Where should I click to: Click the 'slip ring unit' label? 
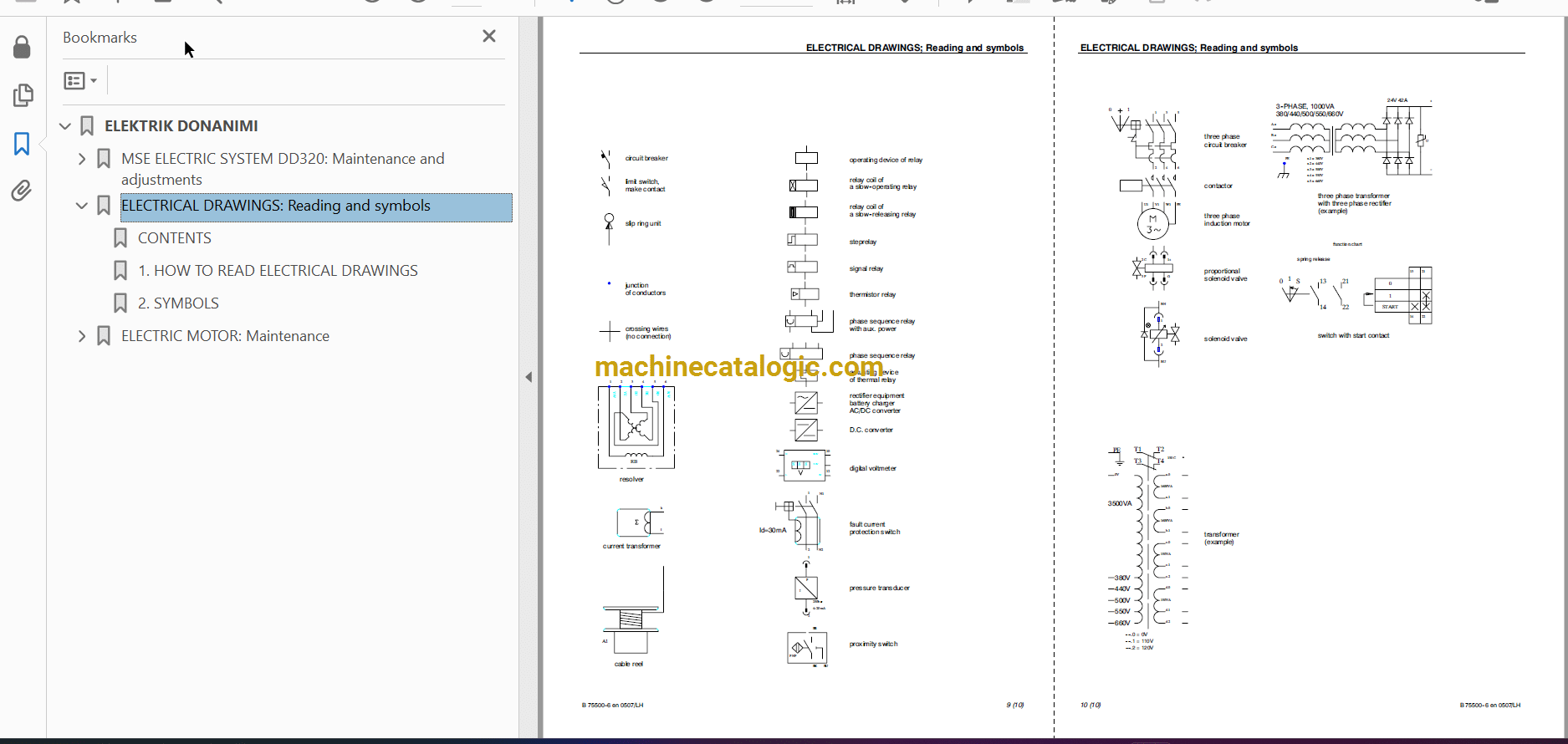pyautogui.click(x=643, y=223)
